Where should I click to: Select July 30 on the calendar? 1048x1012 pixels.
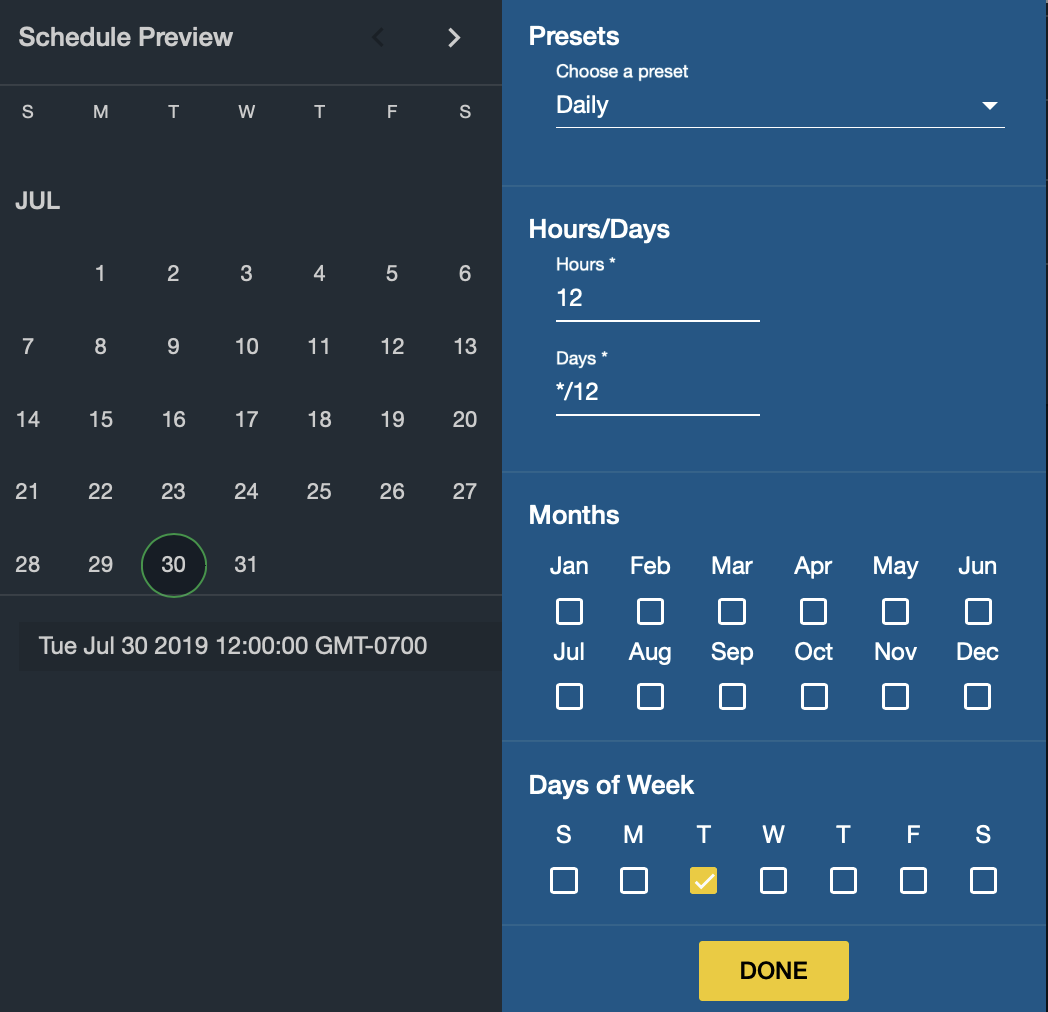174,565
